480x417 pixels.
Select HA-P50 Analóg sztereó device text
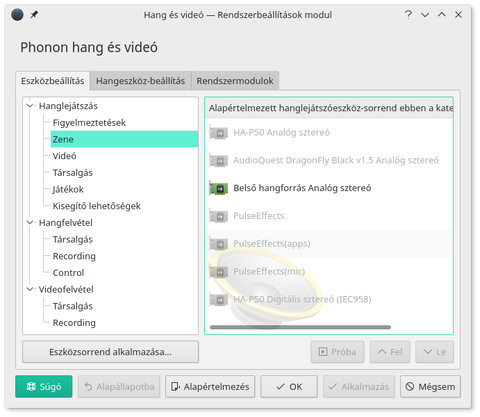(x=282, y=133)
